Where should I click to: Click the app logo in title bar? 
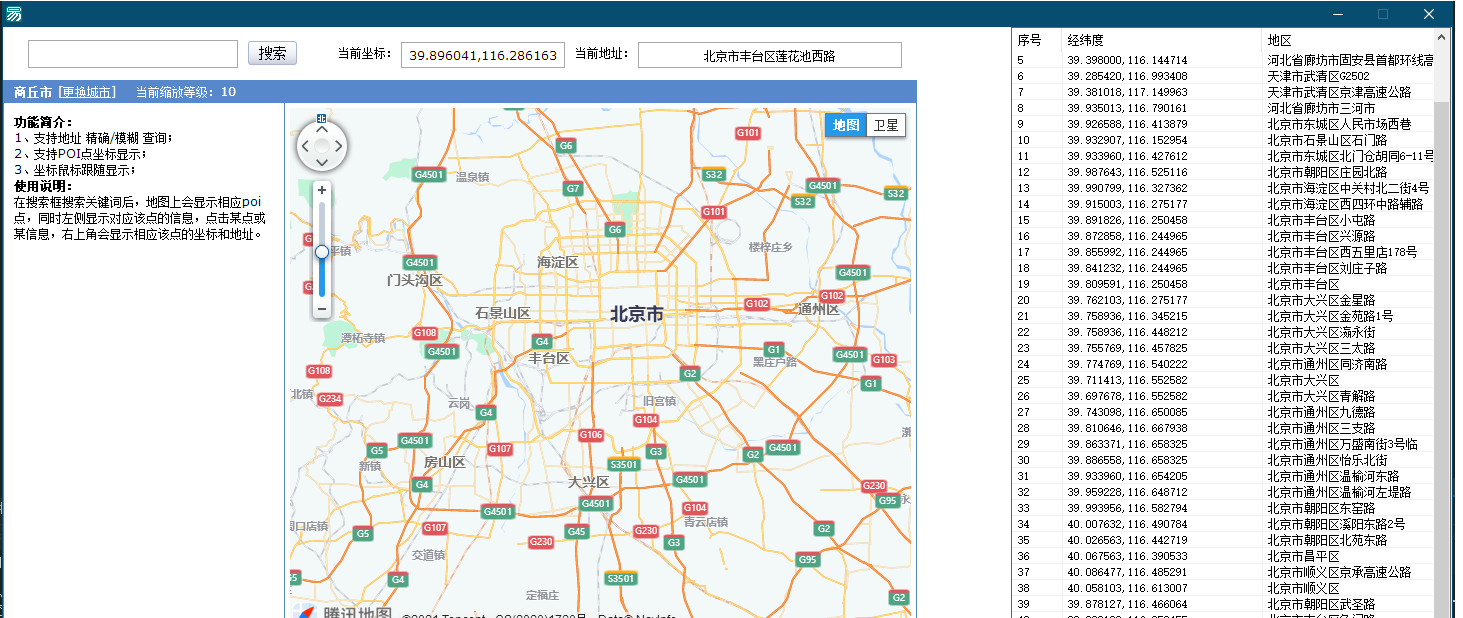(x=14, y=14)
